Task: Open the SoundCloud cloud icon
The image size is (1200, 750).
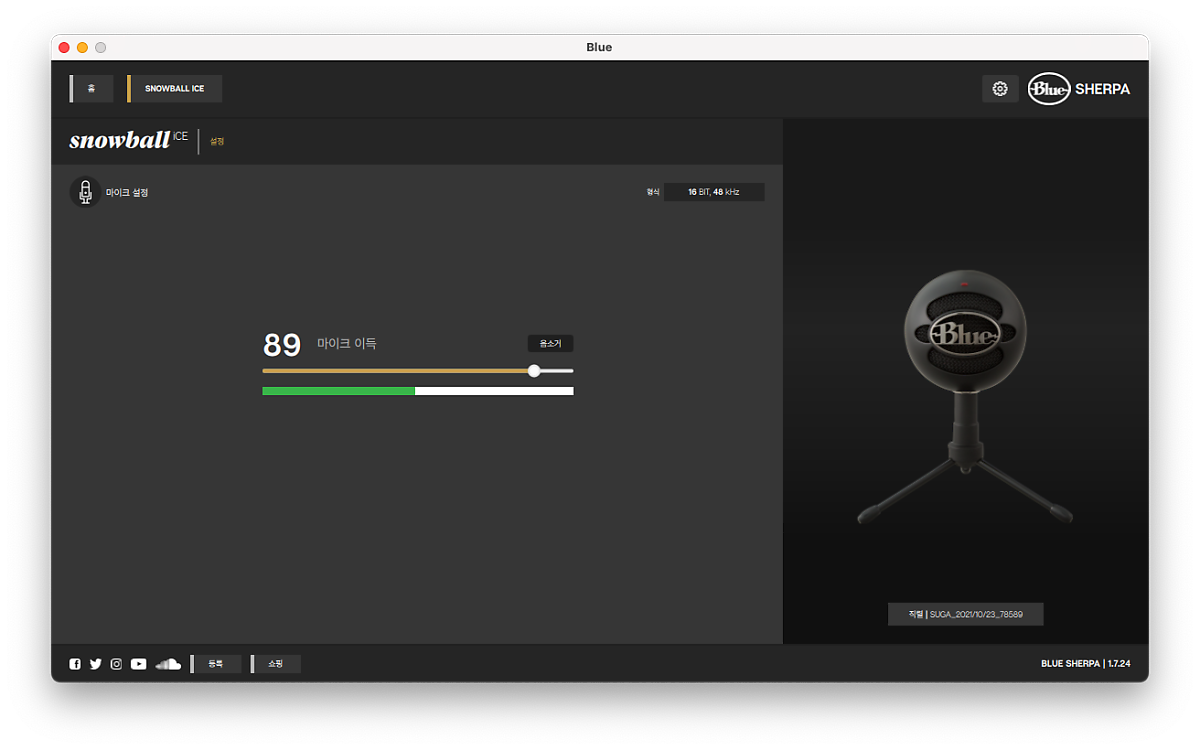Action: point(168,664)
